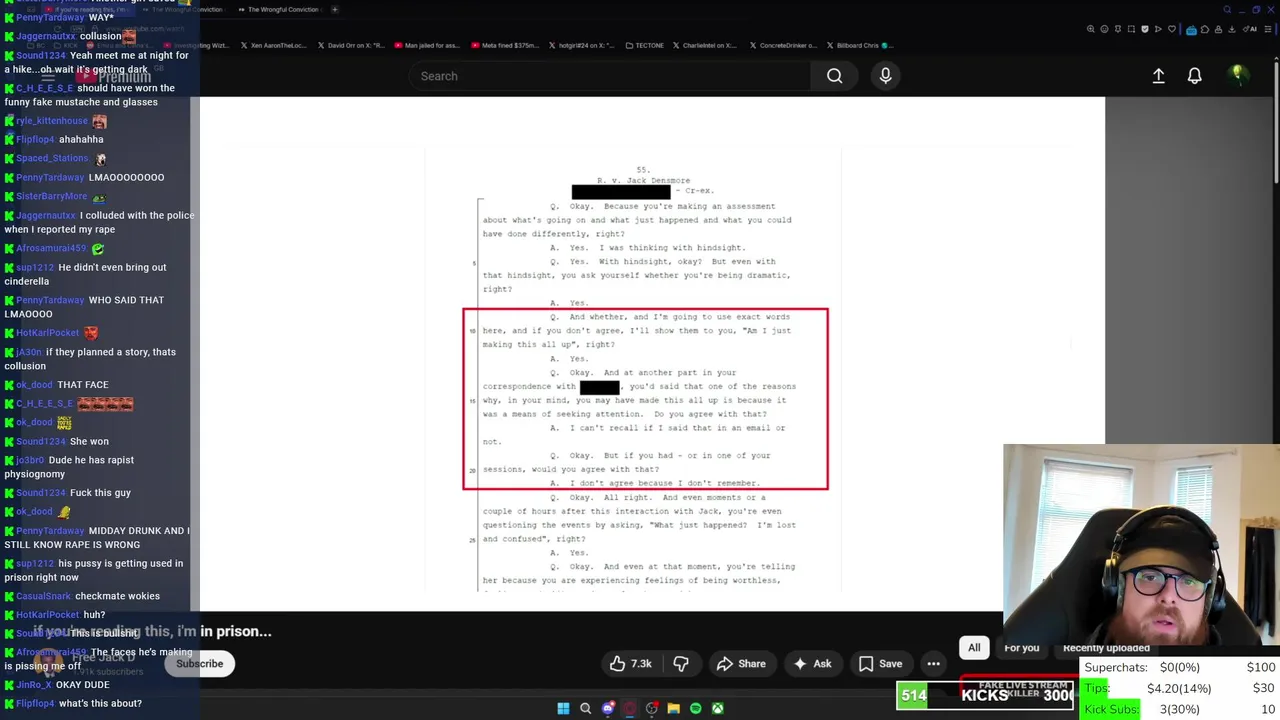Focus the YouTube Search field
Image resolution: width=1280 pixels, height=720 pixels.
tap(610, 76)
